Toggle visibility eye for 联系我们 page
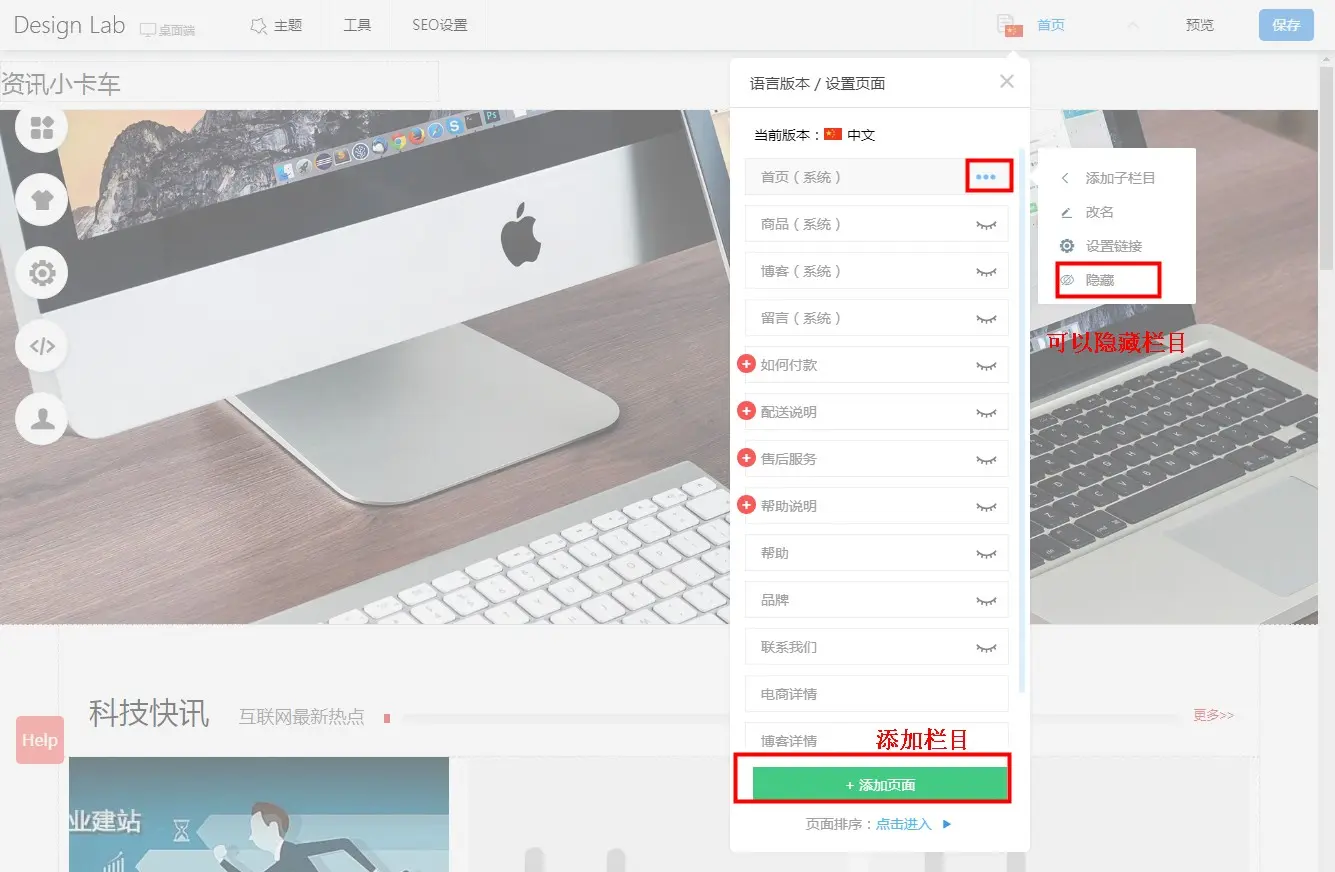Screen dimensions: 1335x872 [986, 648]
